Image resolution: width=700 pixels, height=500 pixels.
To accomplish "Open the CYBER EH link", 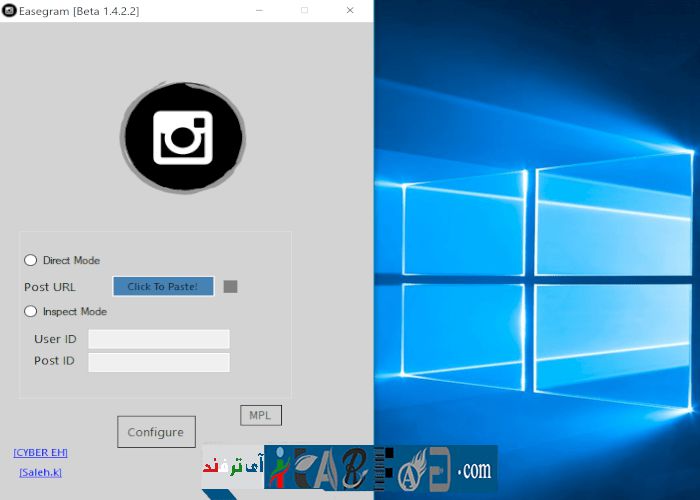I will tap(40, 452).
